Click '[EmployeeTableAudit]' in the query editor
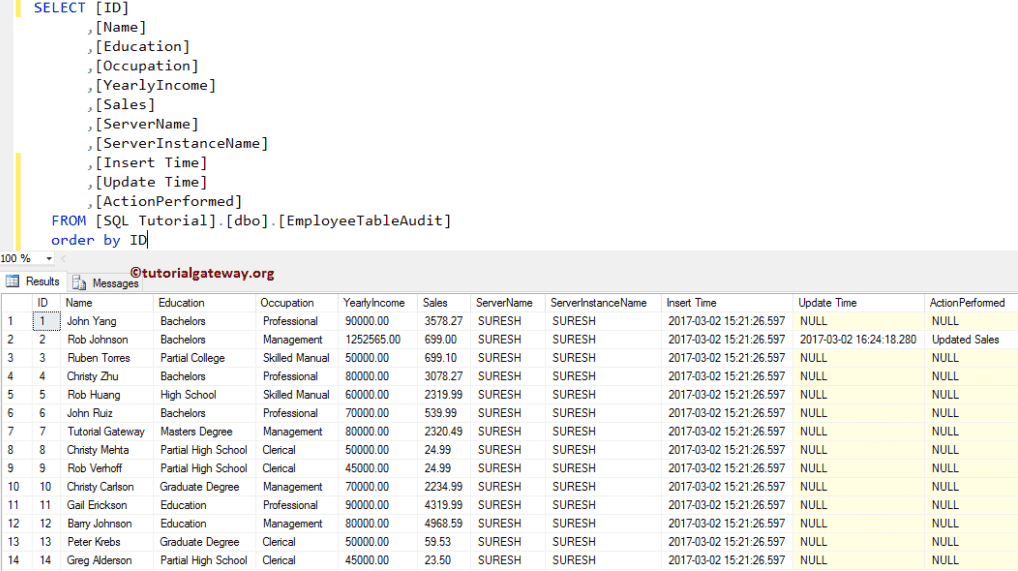Image resolution: width=1018 pixels, height=571 pixels. click(x=365, y=221)
